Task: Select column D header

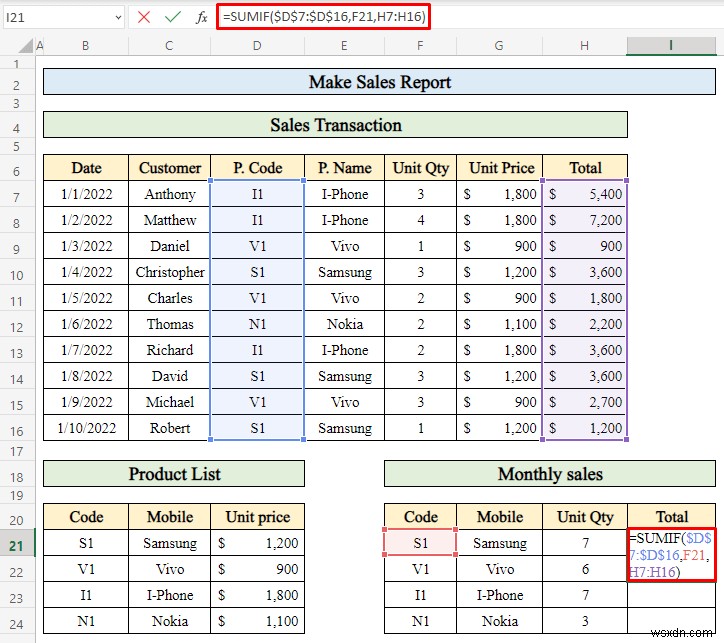Action: pos(257,46)
